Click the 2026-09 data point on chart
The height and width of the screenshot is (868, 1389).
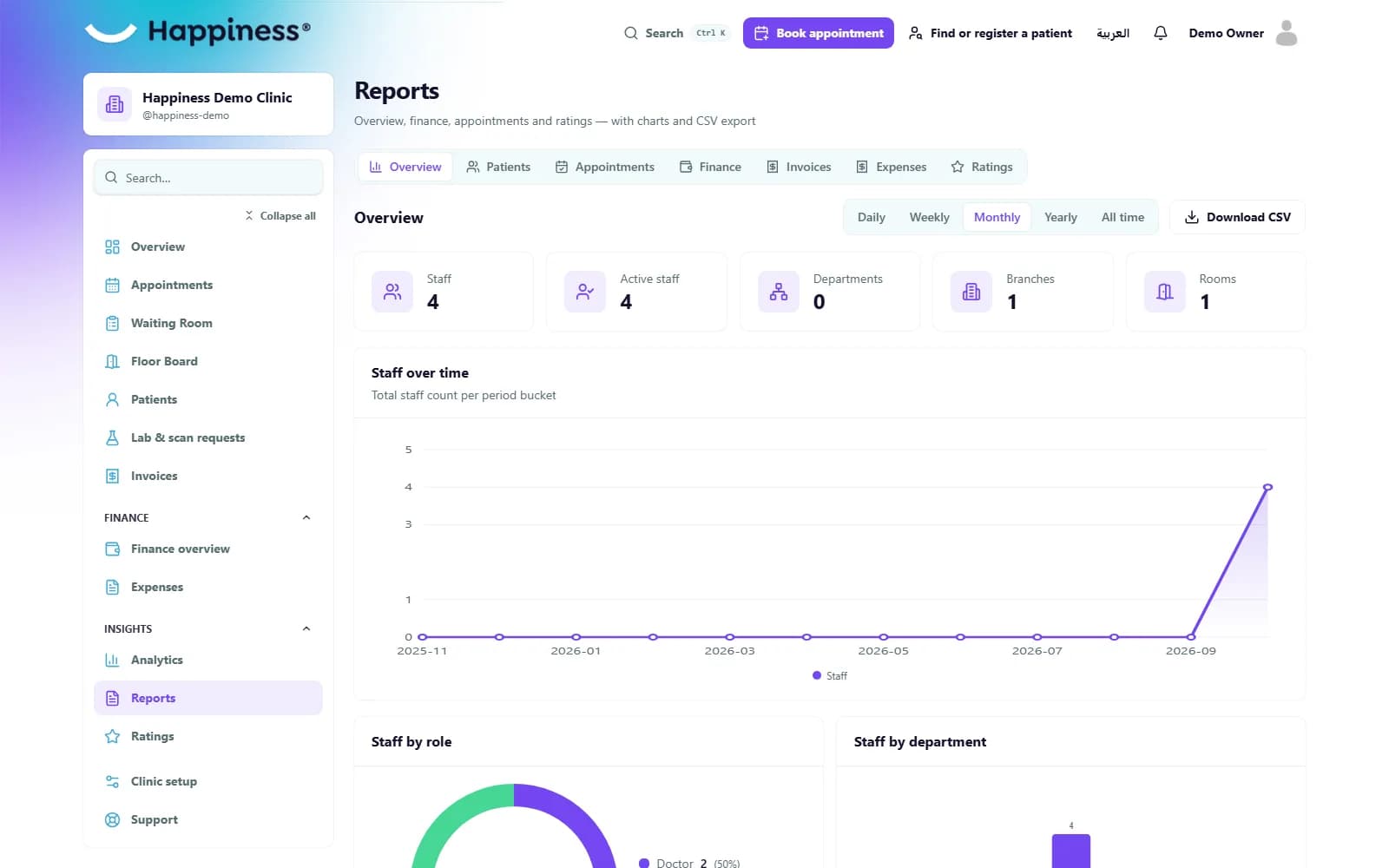point(1190,636)
